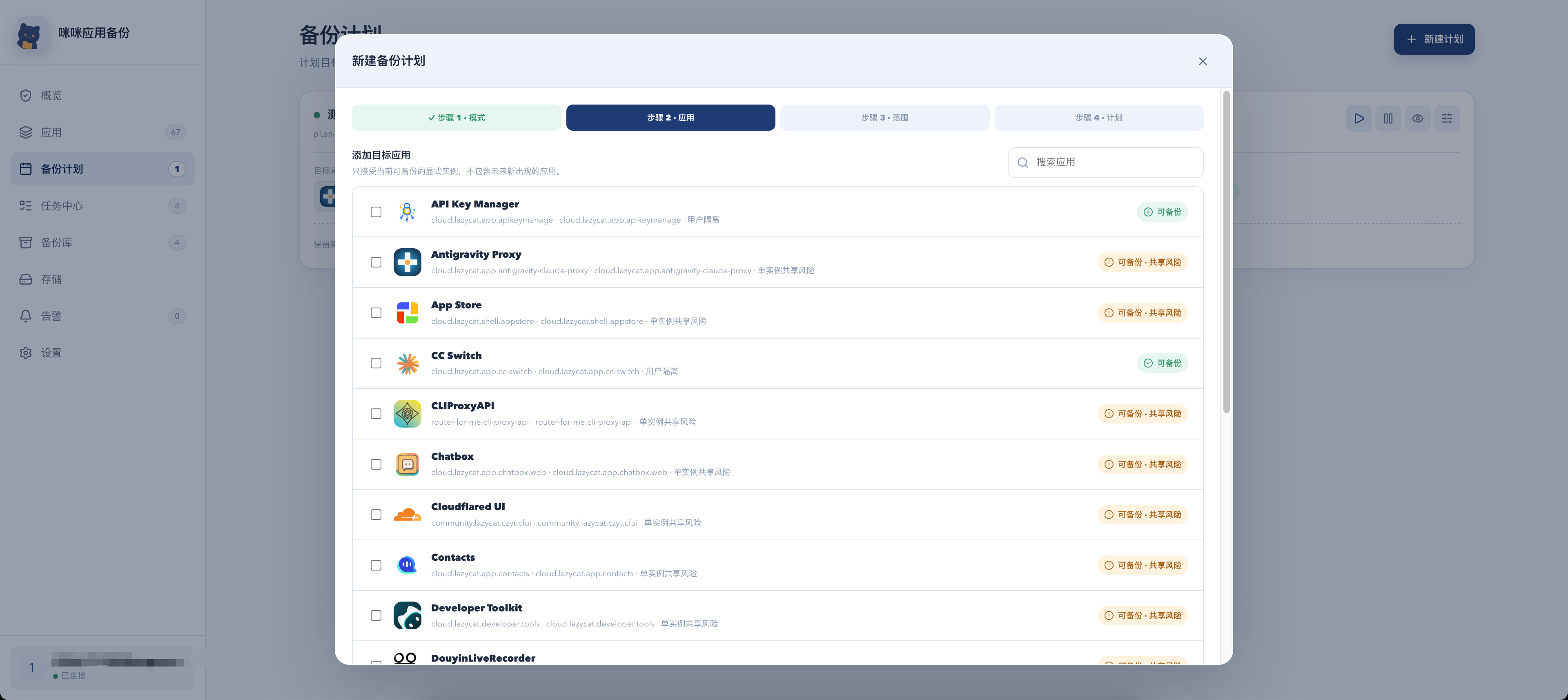Image resolution: width=1568 pixels, height=700 pixels.
Task: Switch to step 3 范围 tab
Action: point(884,118)
